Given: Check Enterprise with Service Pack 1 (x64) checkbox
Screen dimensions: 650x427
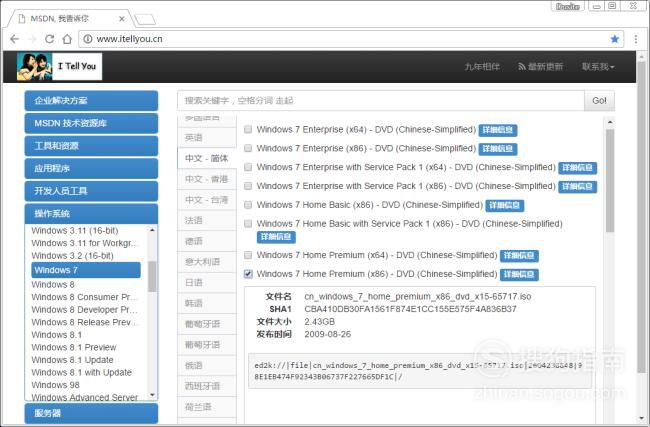Looking at the screenshot, I should [248, 167].
